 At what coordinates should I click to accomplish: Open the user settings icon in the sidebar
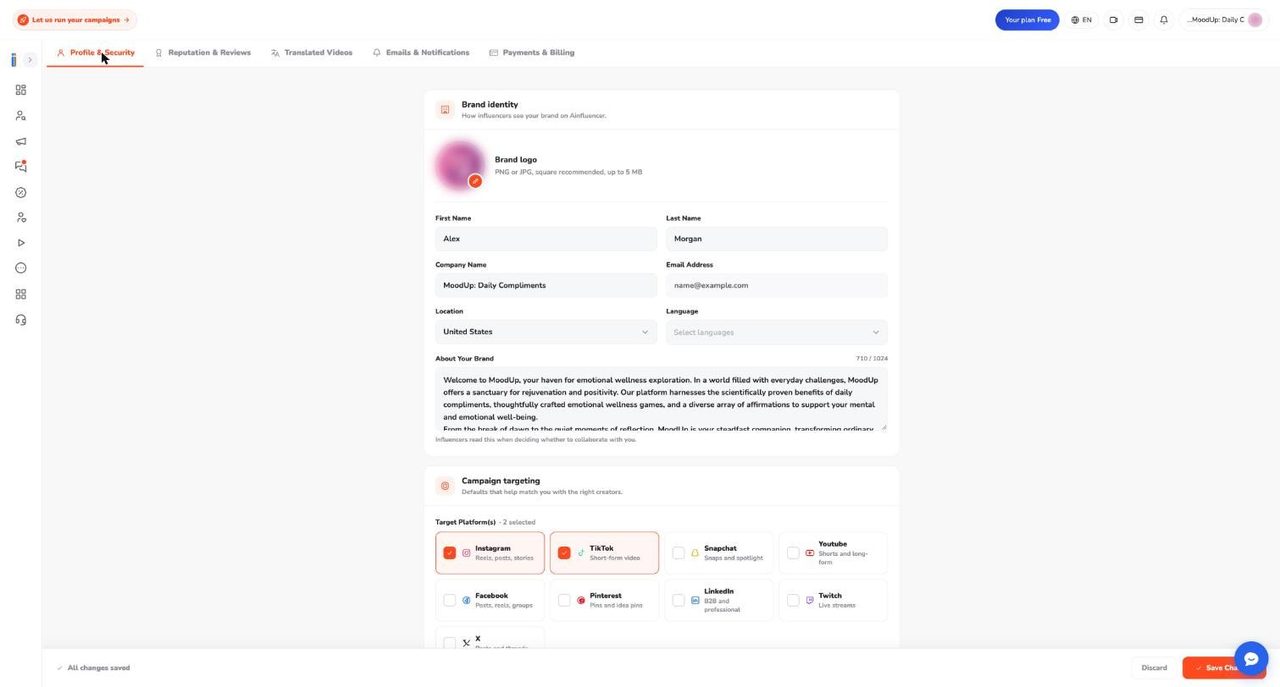pos(21,217)
